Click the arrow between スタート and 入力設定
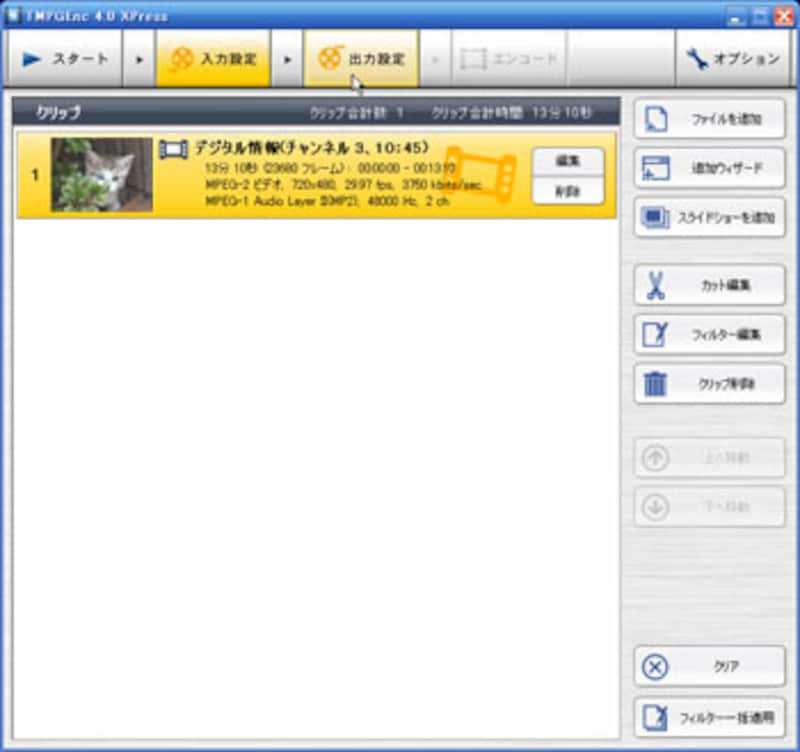The width and height of the screenshot is (800, 752). [x=139, y=59]
